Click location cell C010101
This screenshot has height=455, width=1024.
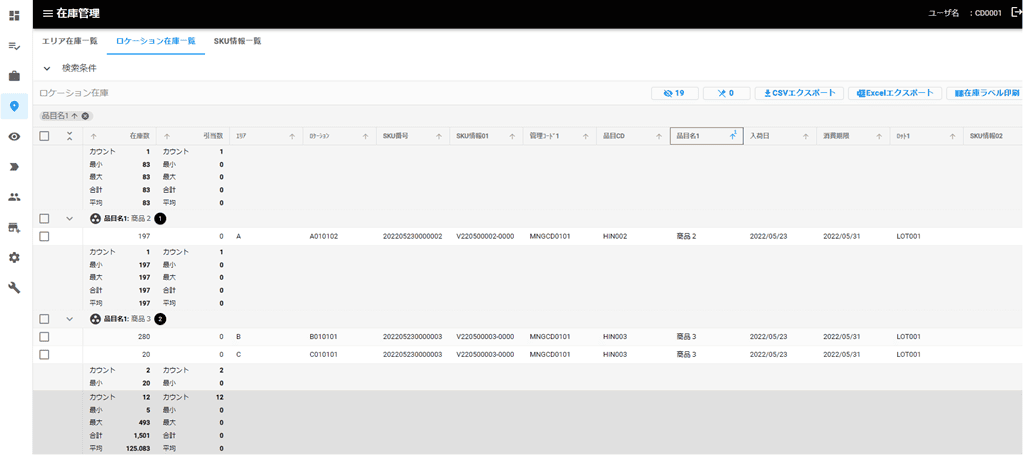323,354
